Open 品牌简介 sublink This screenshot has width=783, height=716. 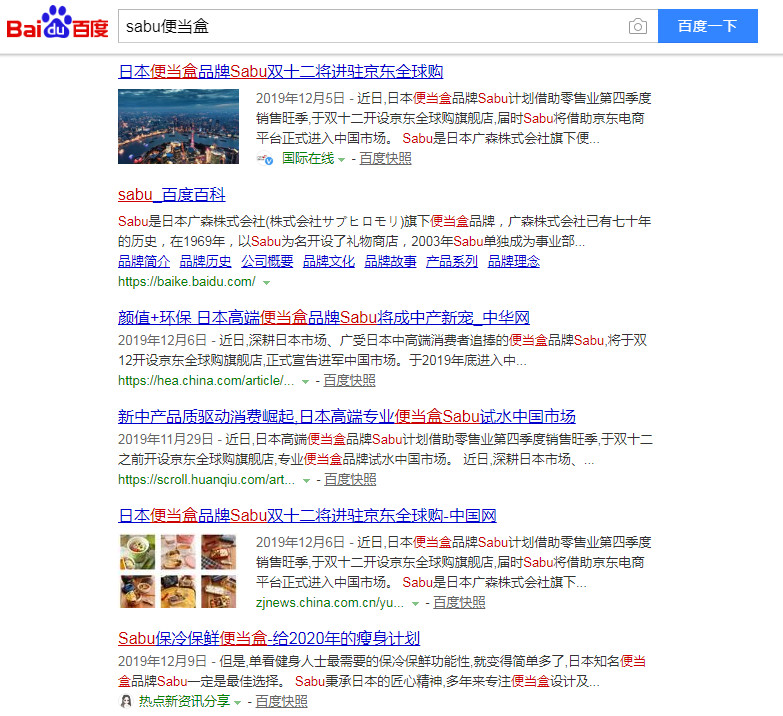pyautogui.click(x=144, y=261)
